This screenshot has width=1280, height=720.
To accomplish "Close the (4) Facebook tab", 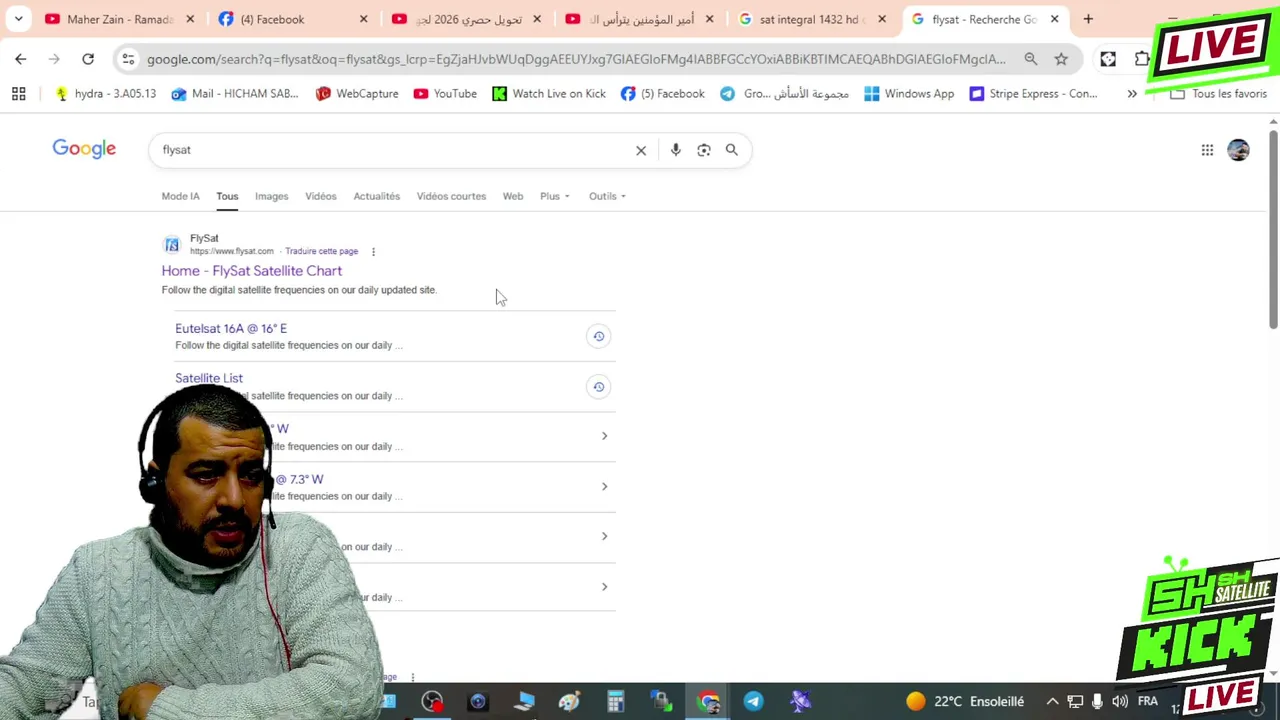I will [x=363, y=19].
